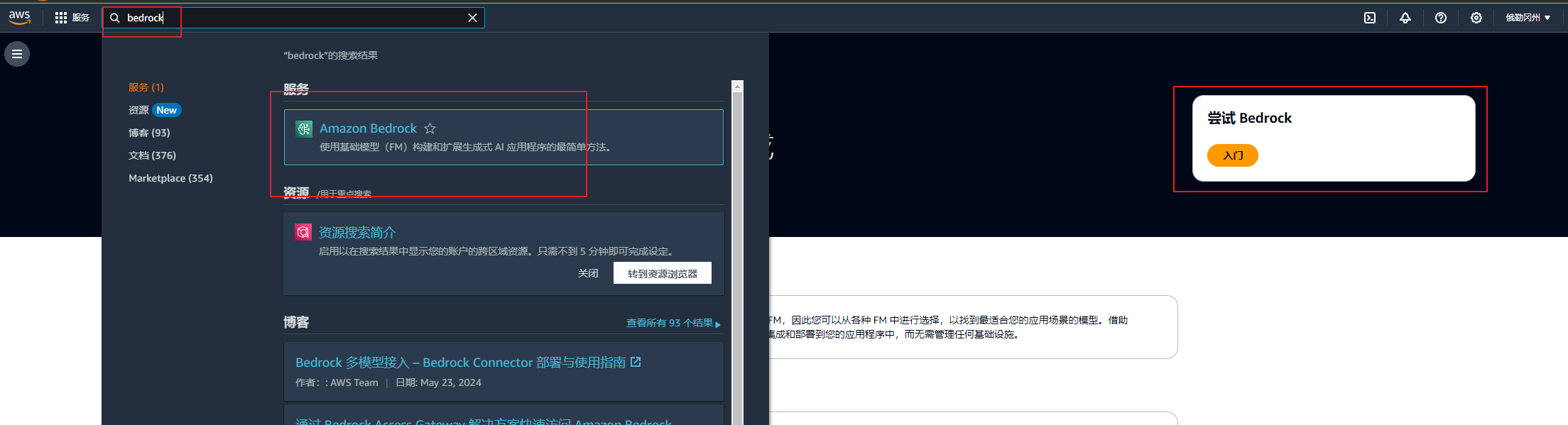This screenshot has height=425, width=1568.
Task: View all 93 blog results
Action: pos(673,323)
